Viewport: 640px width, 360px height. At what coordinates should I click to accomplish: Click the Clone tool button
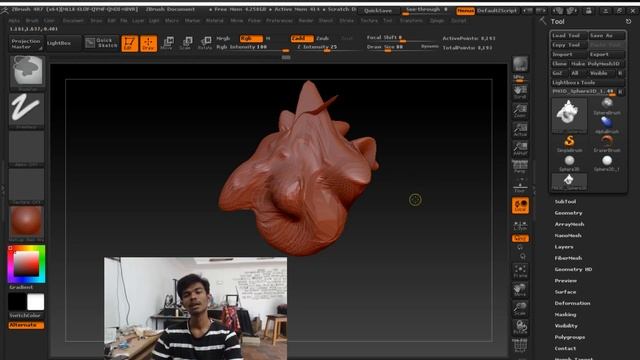point(560,64)
